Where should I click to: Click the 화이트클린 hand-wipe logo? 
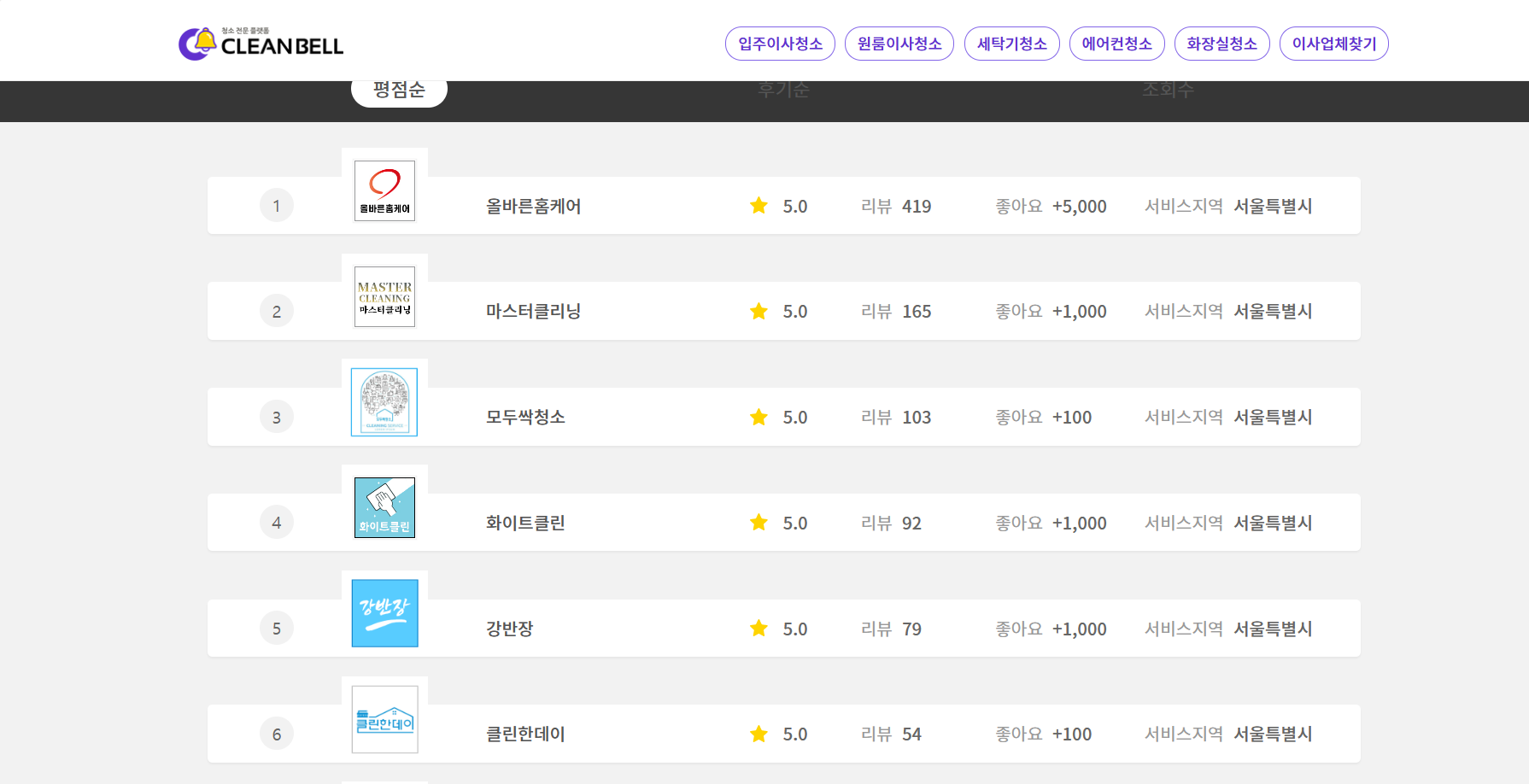[384, 507]
